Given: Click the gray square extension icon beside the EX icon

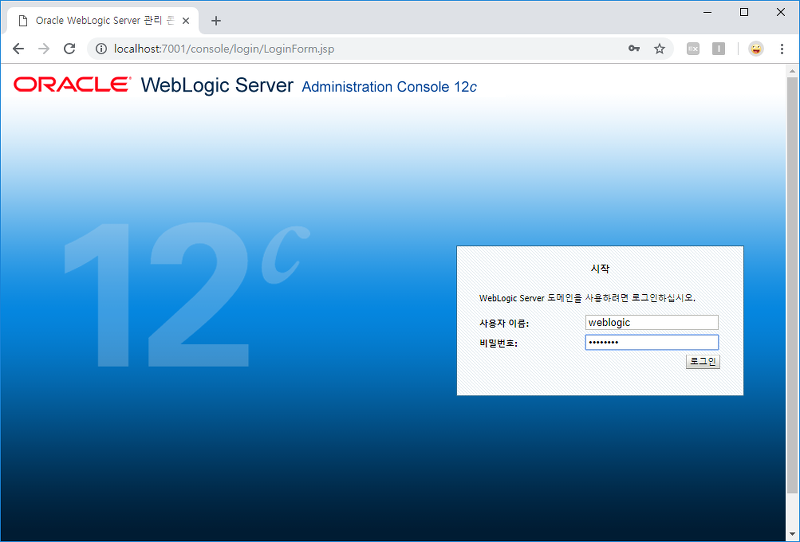Looking at the screenshot, I should click(718, 48).
